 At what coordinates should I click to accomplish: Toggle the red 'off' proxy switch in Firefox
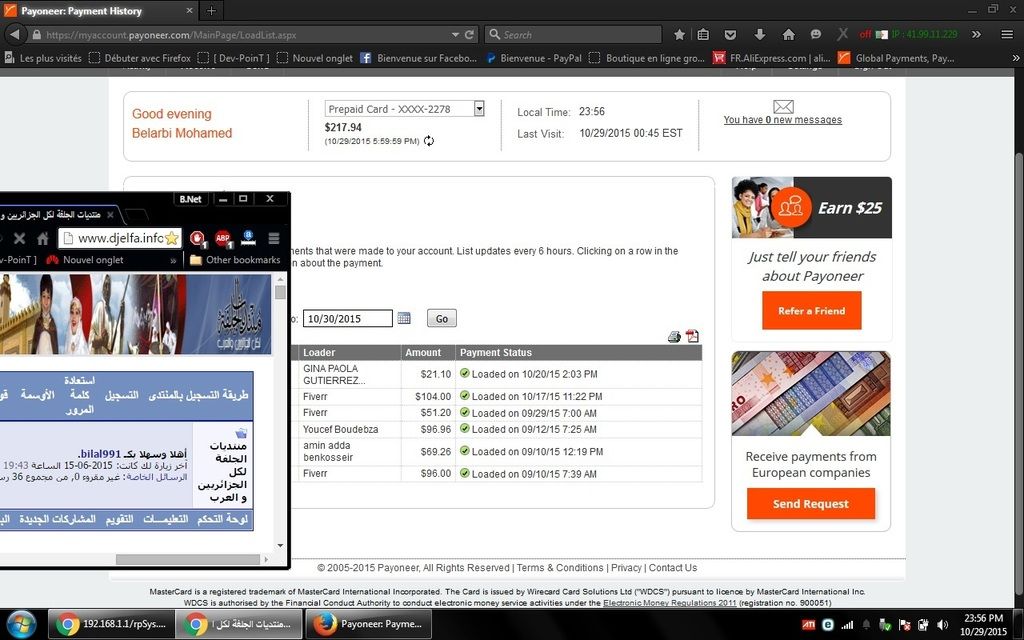(866, 35)
